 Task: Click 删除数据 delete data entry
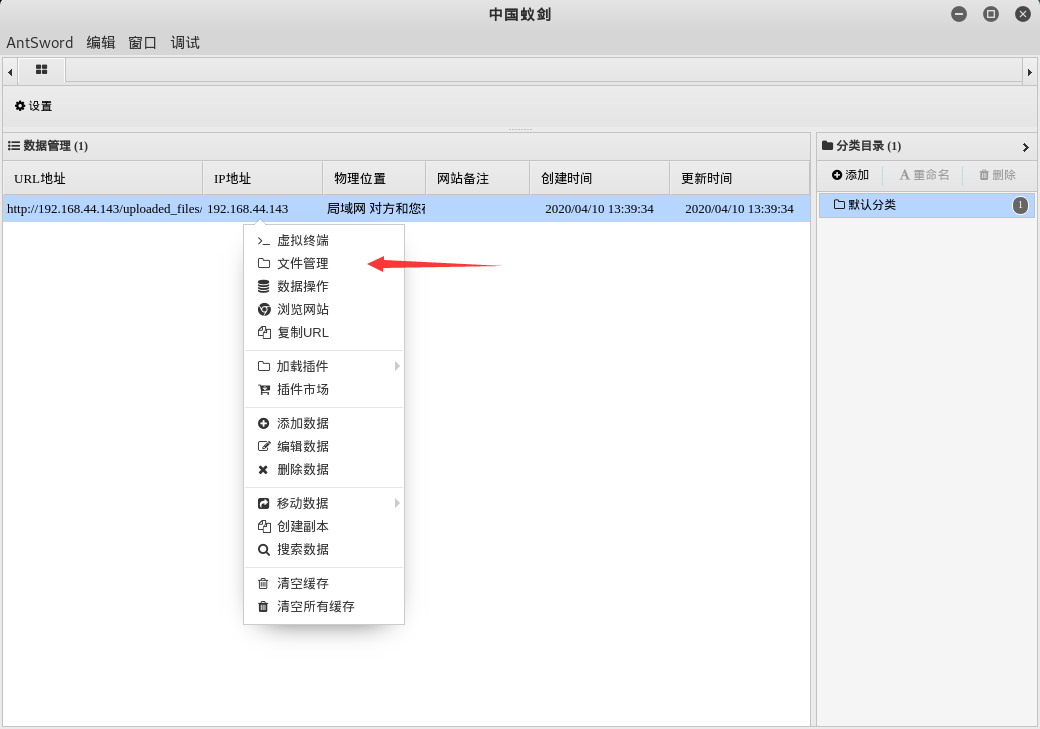[x=324, y=470]
